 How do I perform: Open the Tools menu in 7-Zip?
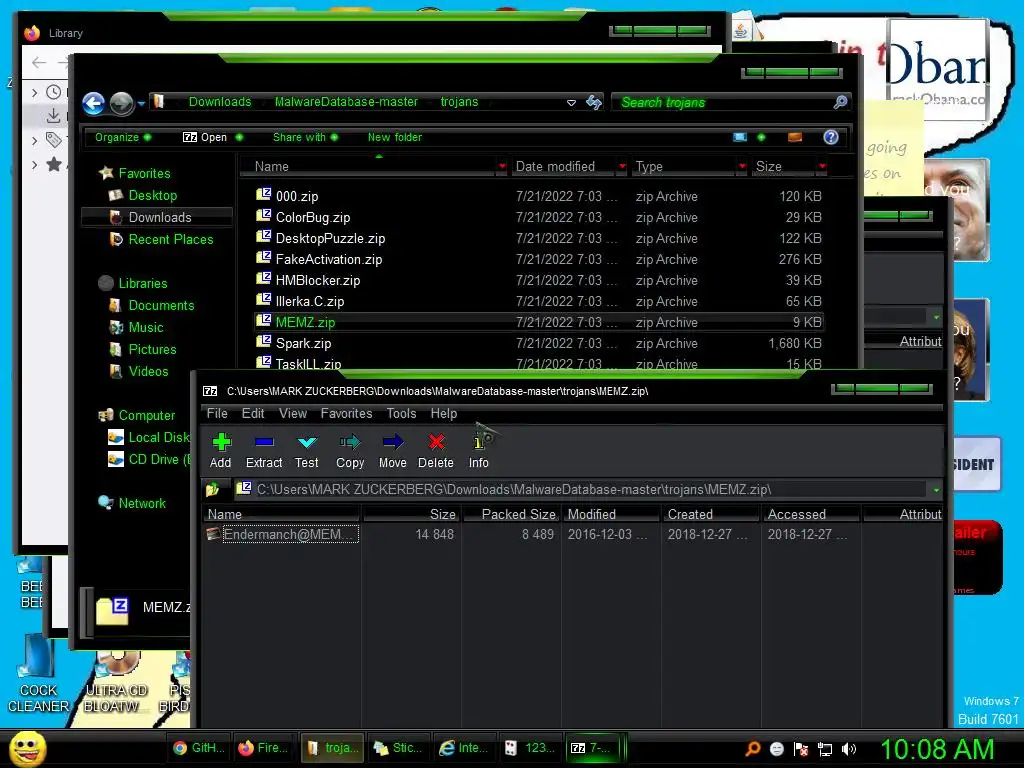(401, 413)
